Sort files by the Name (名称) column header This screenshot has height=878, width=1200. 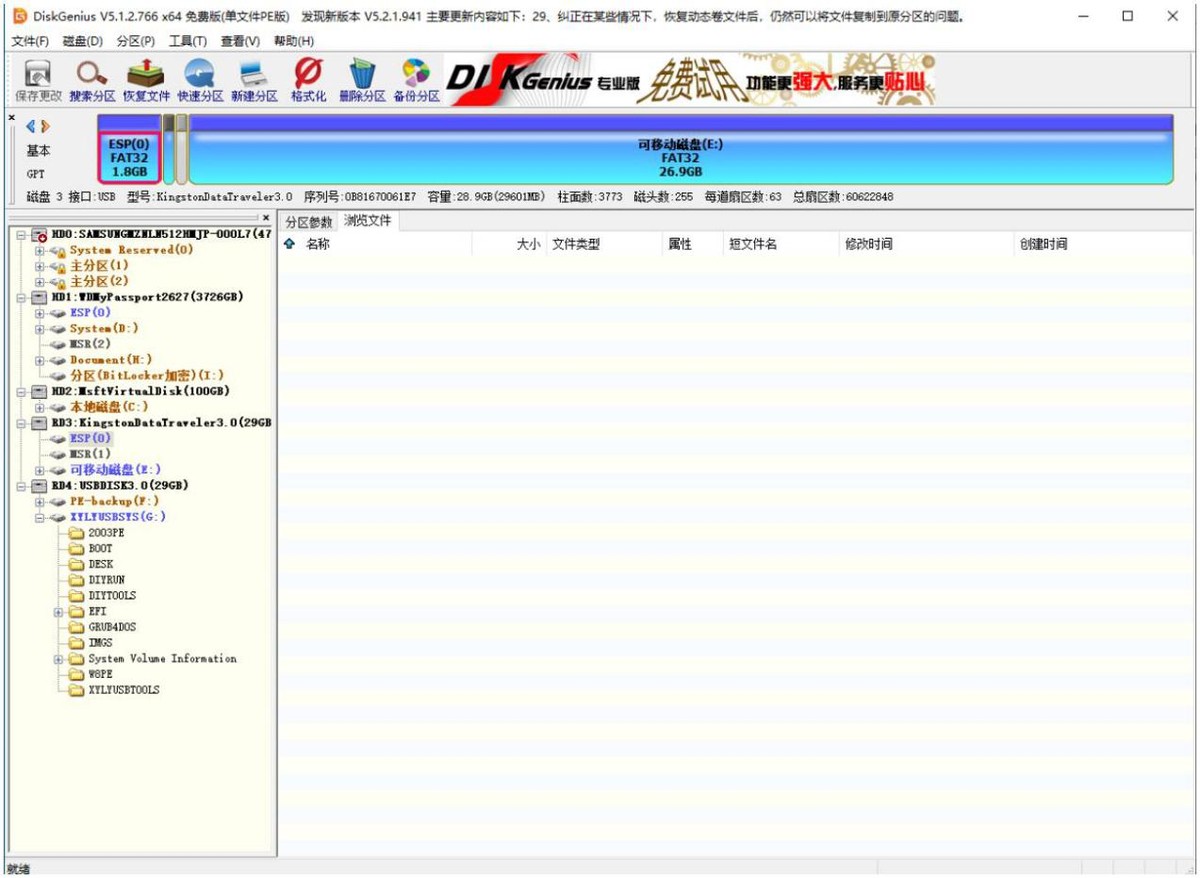pos(318,244)
